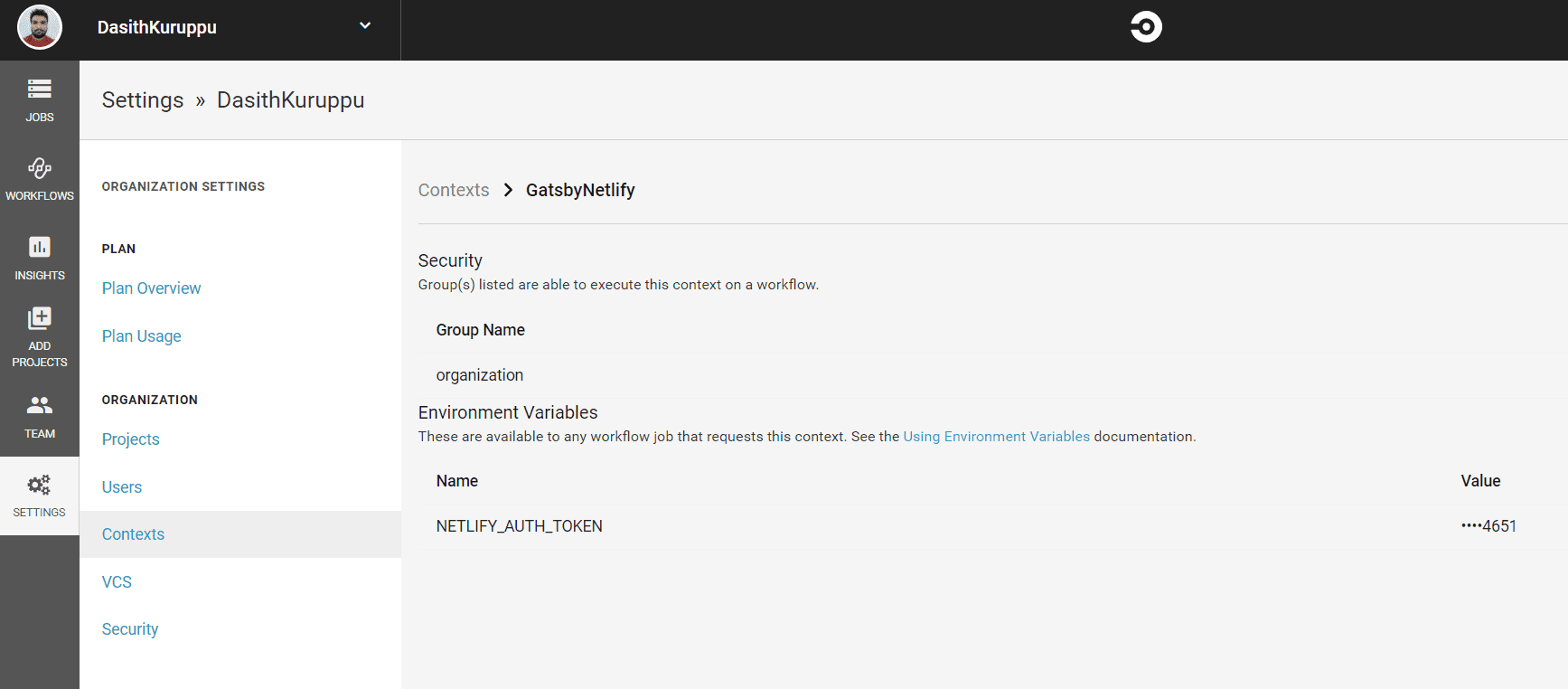
Task: Open the Insights chart icon
Action: 39,247
